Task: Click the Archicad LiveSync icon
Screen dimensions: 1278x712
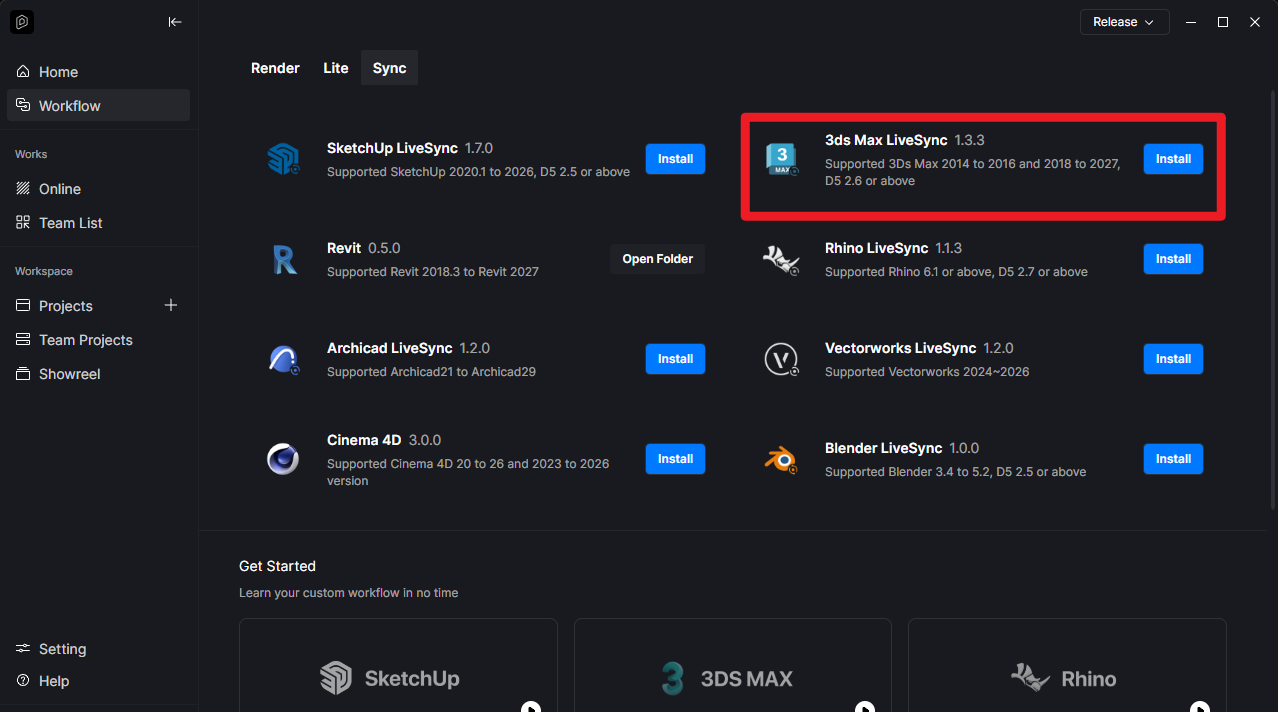Action: (x=284, y=359)
